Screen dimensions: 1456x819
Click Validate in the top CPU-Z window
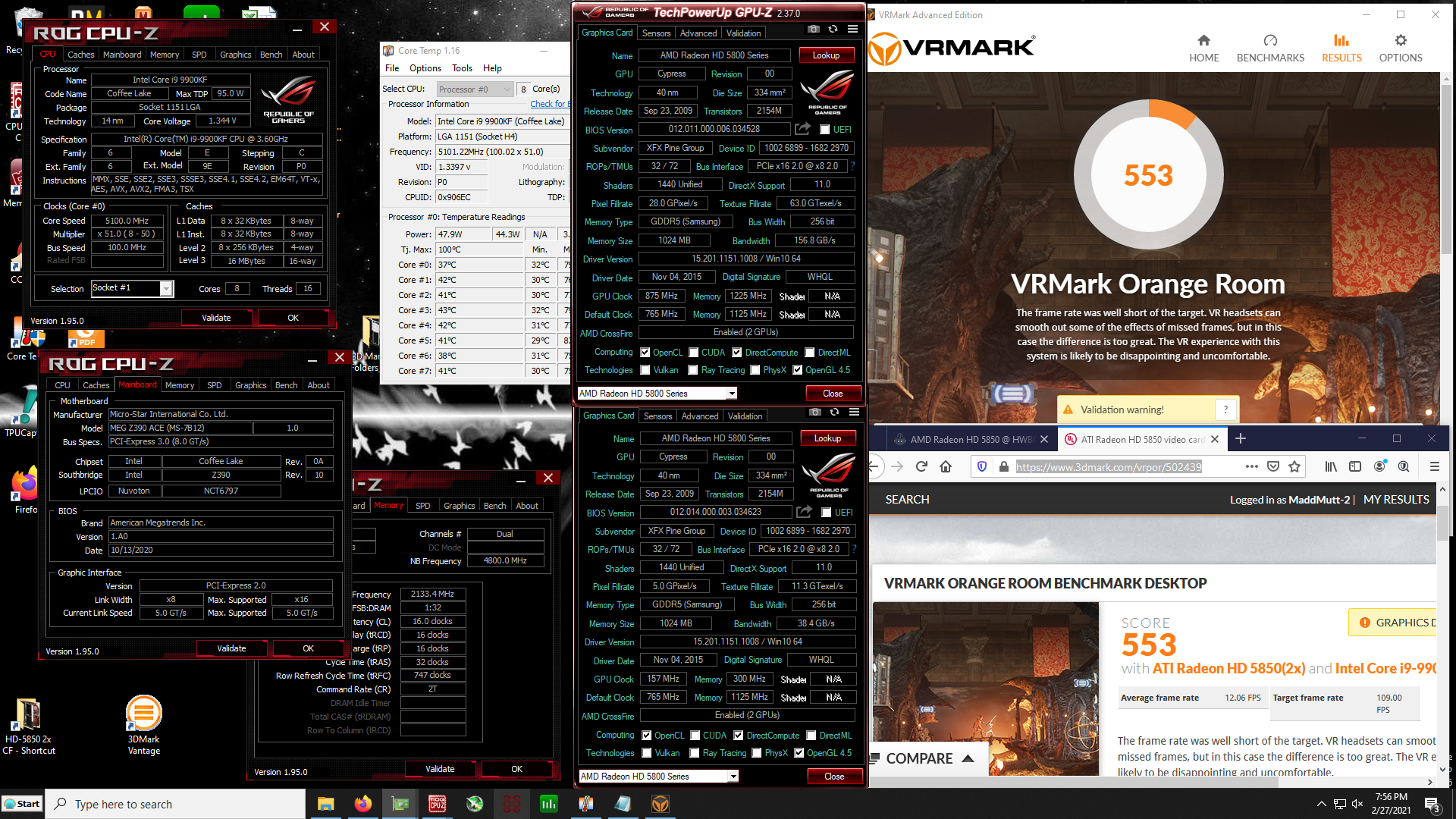pyautogui.click(x=216, y=318)
